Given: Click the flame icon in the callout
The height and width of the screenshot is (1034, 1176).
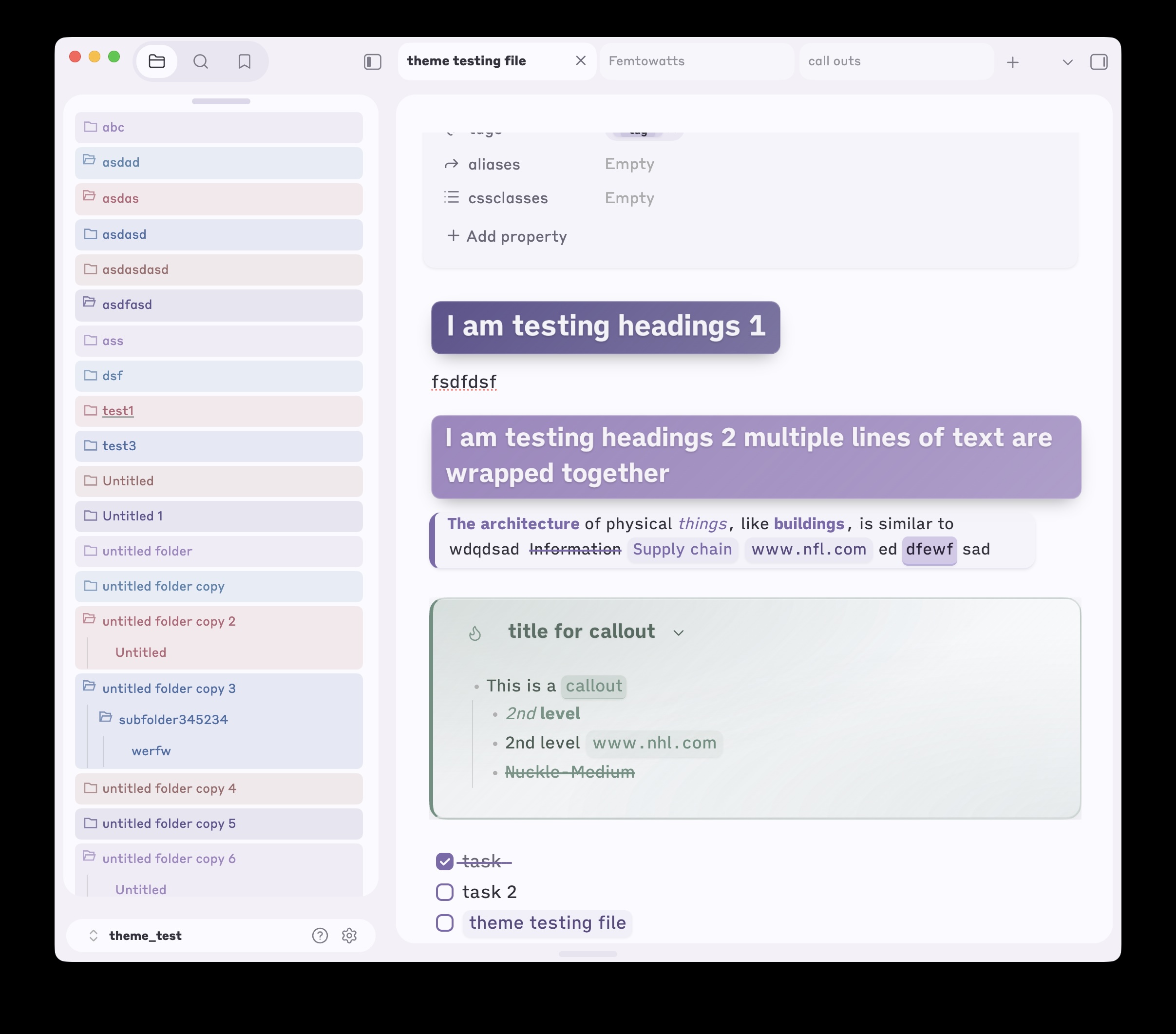Looking at the screenshot, I should [x=474, y=633].
